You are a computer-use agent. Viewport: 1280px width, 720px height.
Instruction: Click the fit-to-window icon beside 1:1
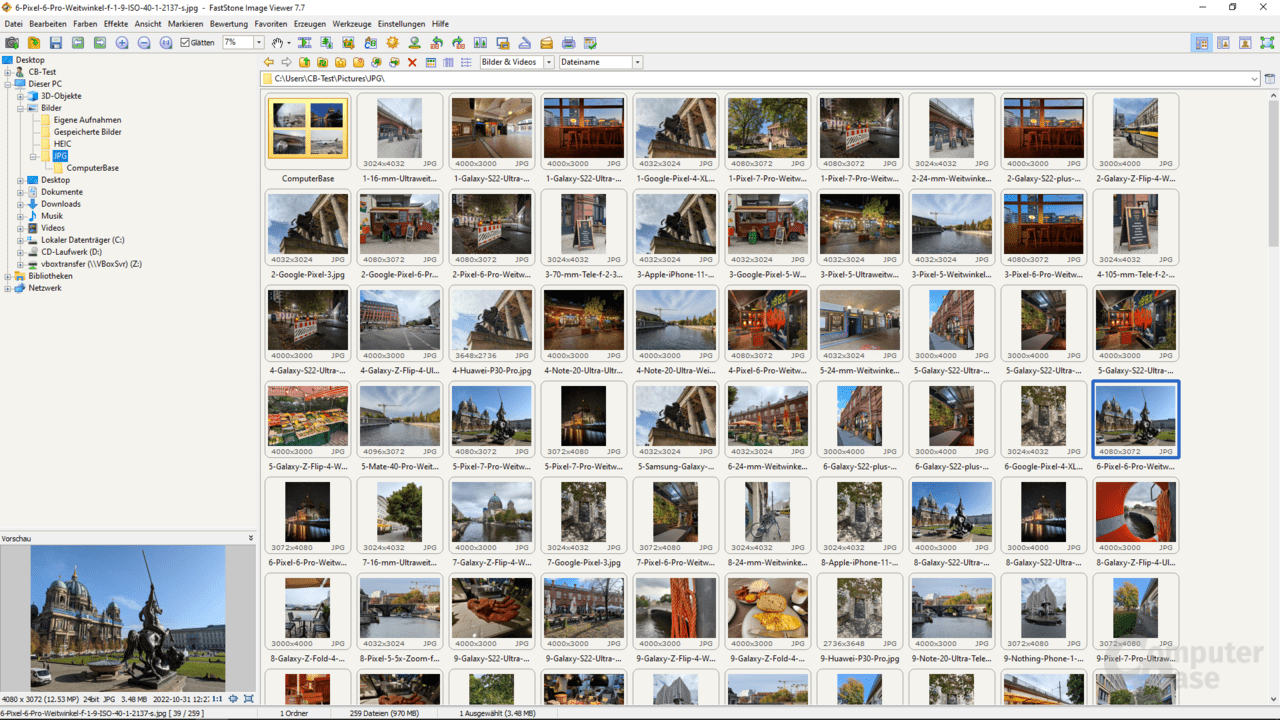click(233, 699)
